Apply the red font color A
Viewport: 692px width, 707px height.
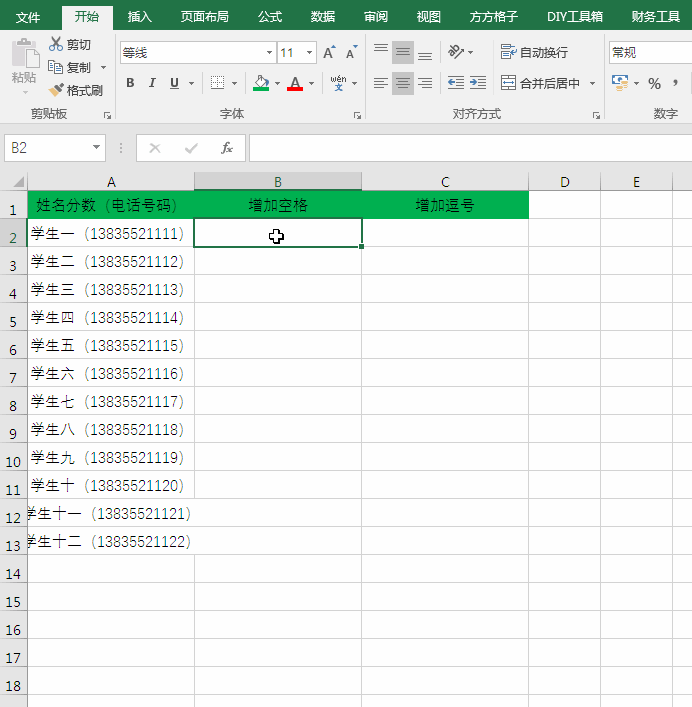point(295,83)
